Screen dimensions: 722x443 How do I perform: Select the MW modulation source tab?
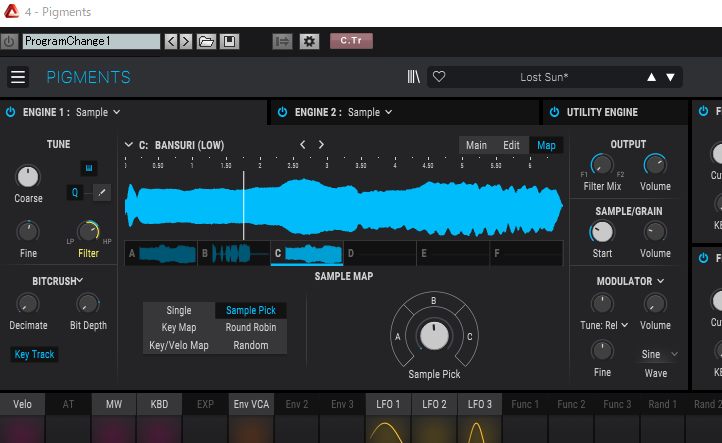114,404
